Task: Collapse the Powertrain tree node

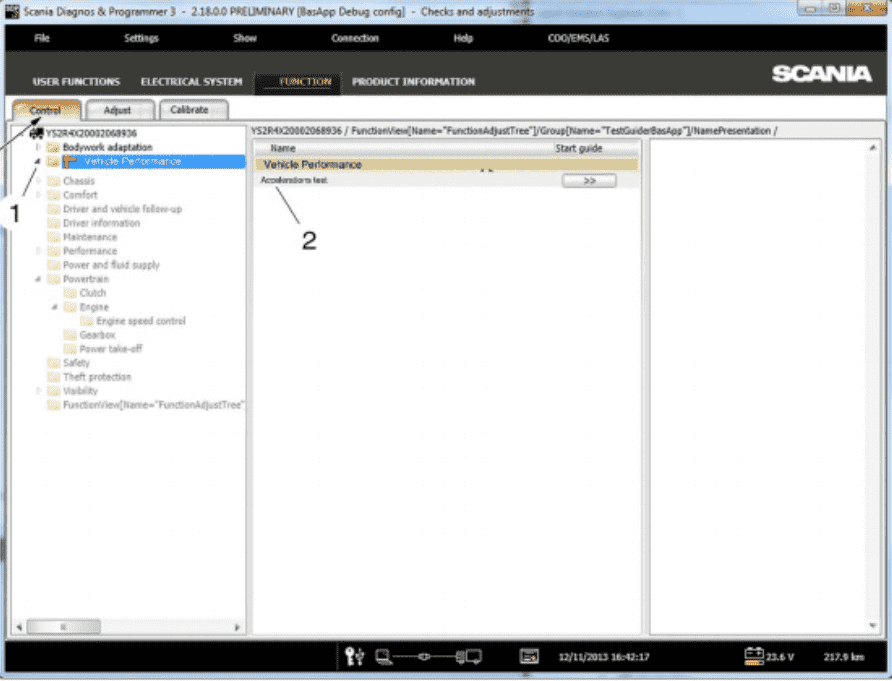Action: coord(39,280)
